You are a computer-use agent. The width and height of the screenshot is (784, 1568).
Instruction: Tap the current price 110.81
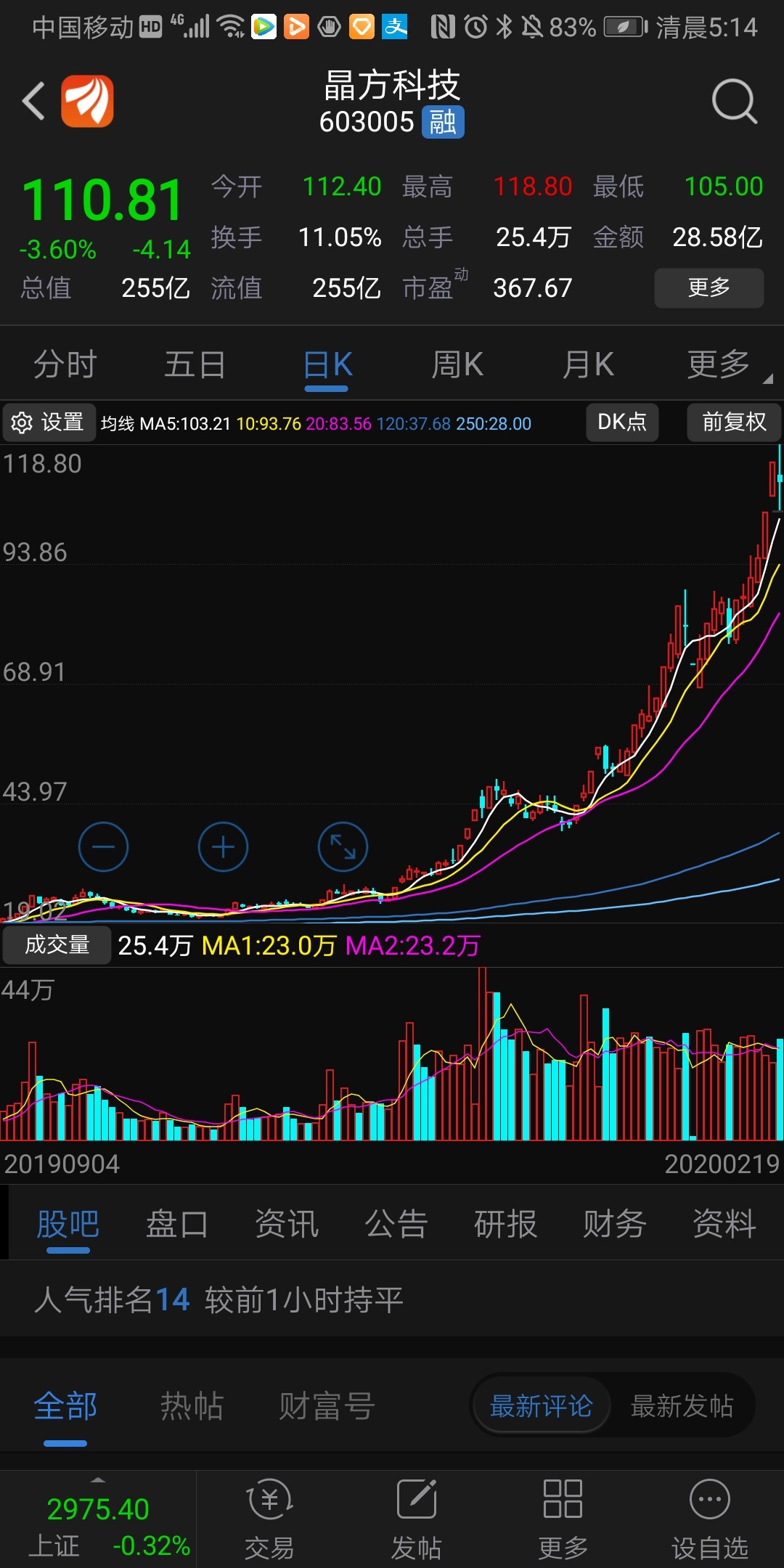pos(102,200)
